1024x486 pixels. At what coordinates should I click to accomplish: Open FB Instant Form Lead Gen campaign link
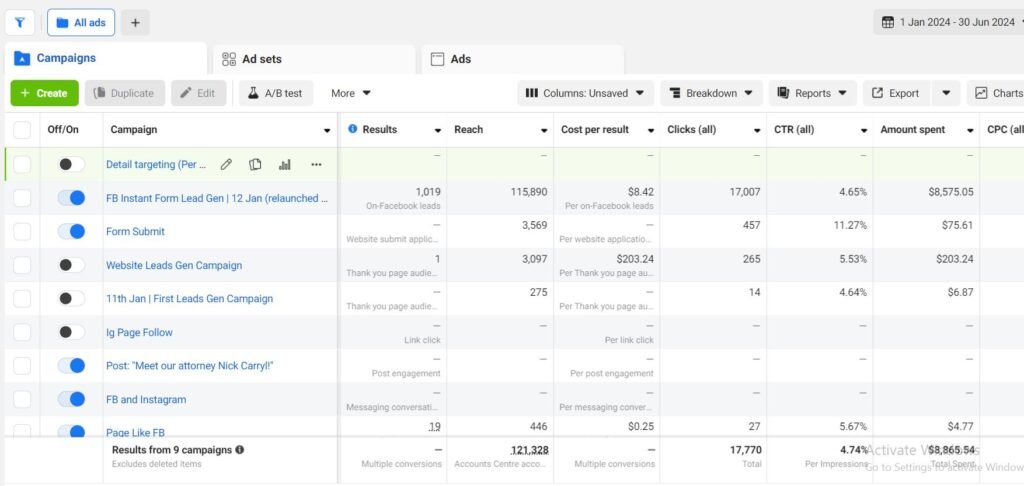pyautogui.click(x=217, y=198)
